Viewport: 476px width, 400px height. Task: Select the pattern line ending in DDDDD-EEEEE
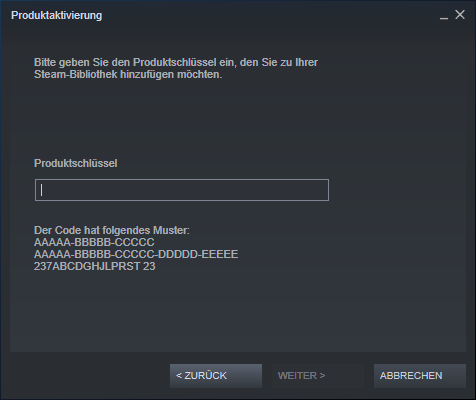pyautogui.click(x=136, y=254)
